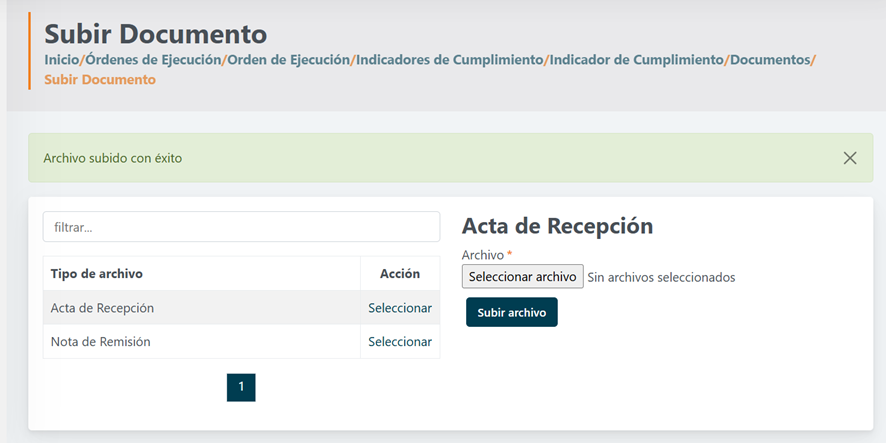Viewport: 886px width, 443px height.
Task: Open the Indicadores de Cumplimiento breadcrumb link
Action: 449,60
